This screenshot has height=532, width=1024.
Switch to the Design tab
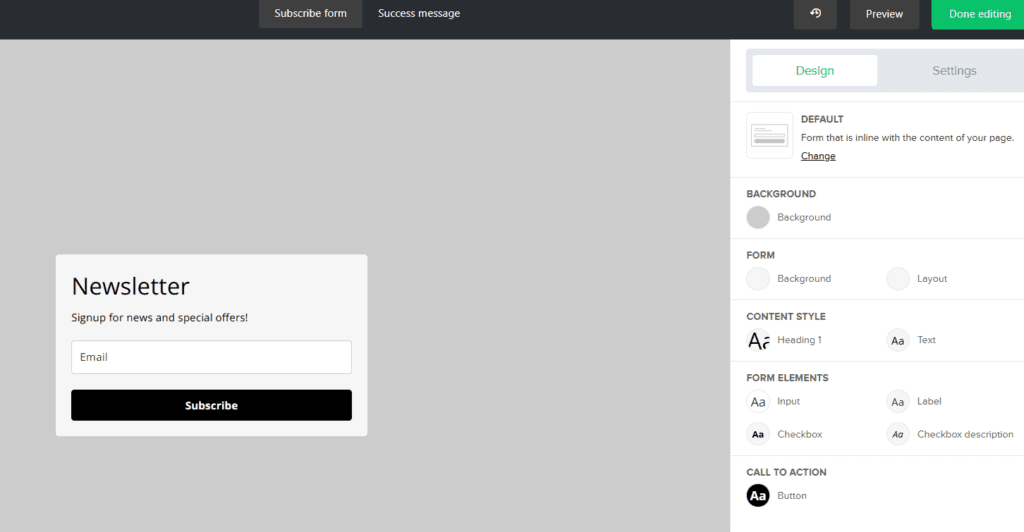(x=814, y=71)
